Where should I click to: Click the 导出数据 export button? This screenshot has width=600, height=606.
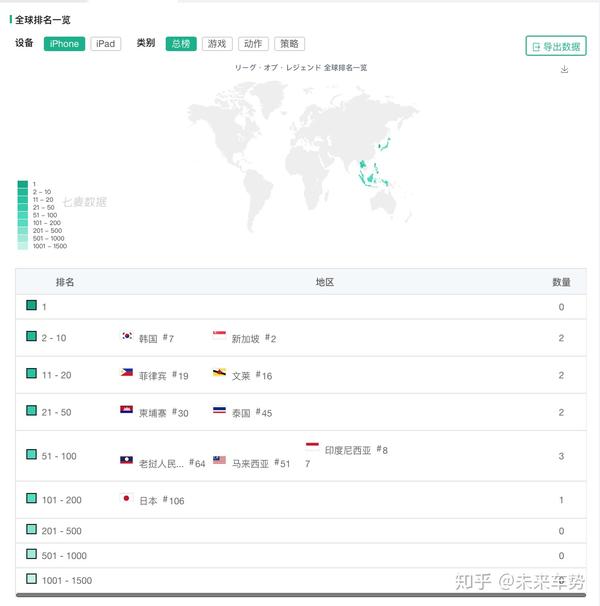click(x=556, y=46)
